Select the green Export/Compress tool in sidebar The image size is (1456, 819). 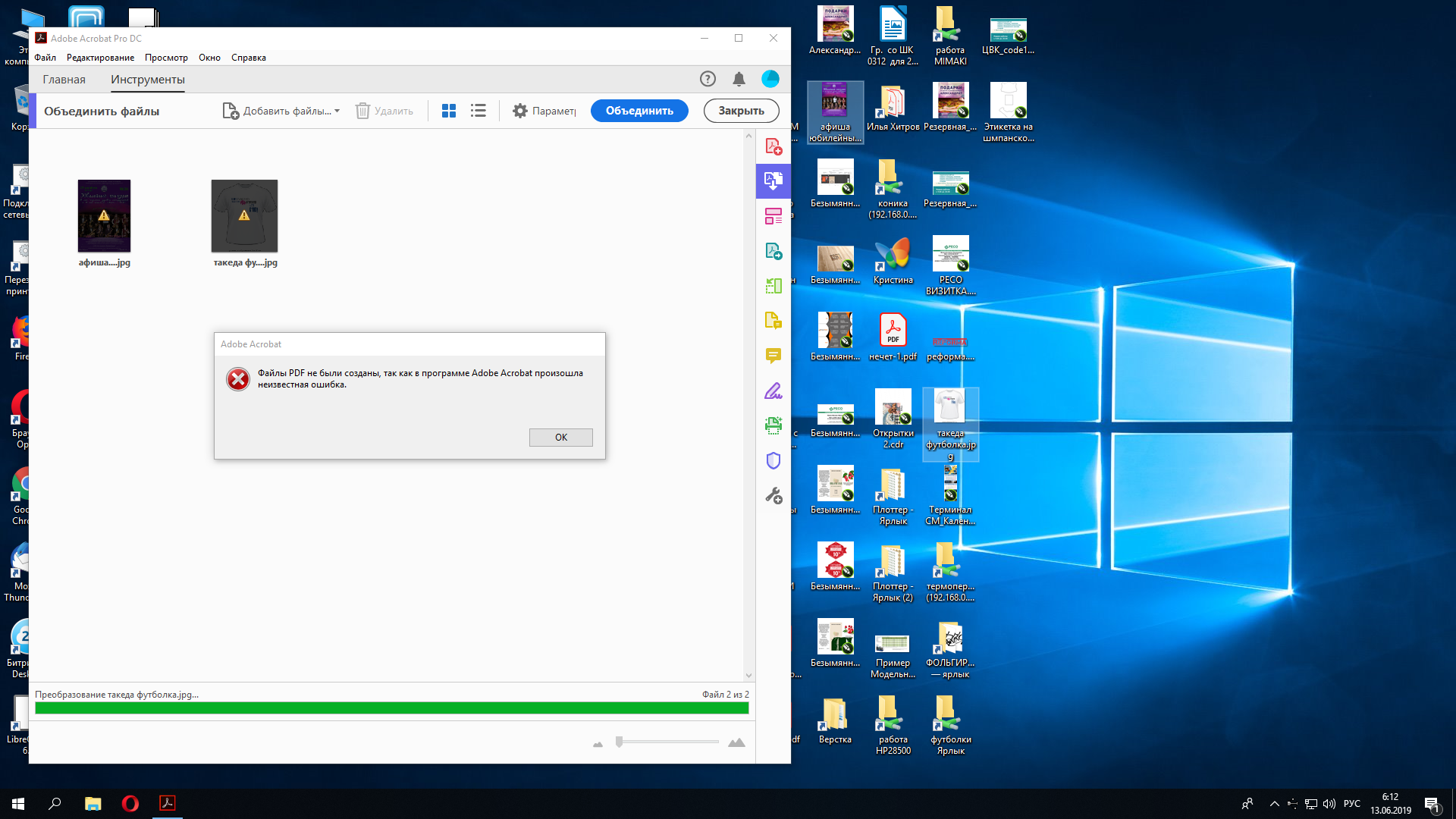(773, 286)
